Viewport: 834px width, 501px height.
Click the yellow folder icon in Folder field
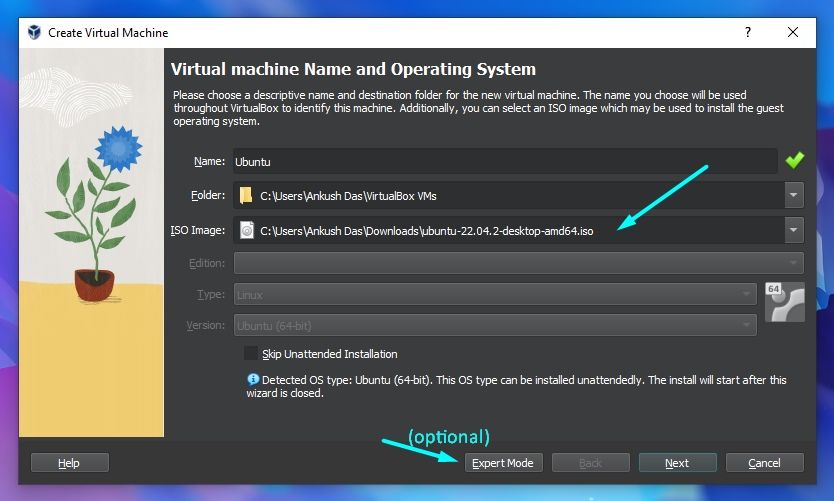pyautogui.click(x=246, y=196)
